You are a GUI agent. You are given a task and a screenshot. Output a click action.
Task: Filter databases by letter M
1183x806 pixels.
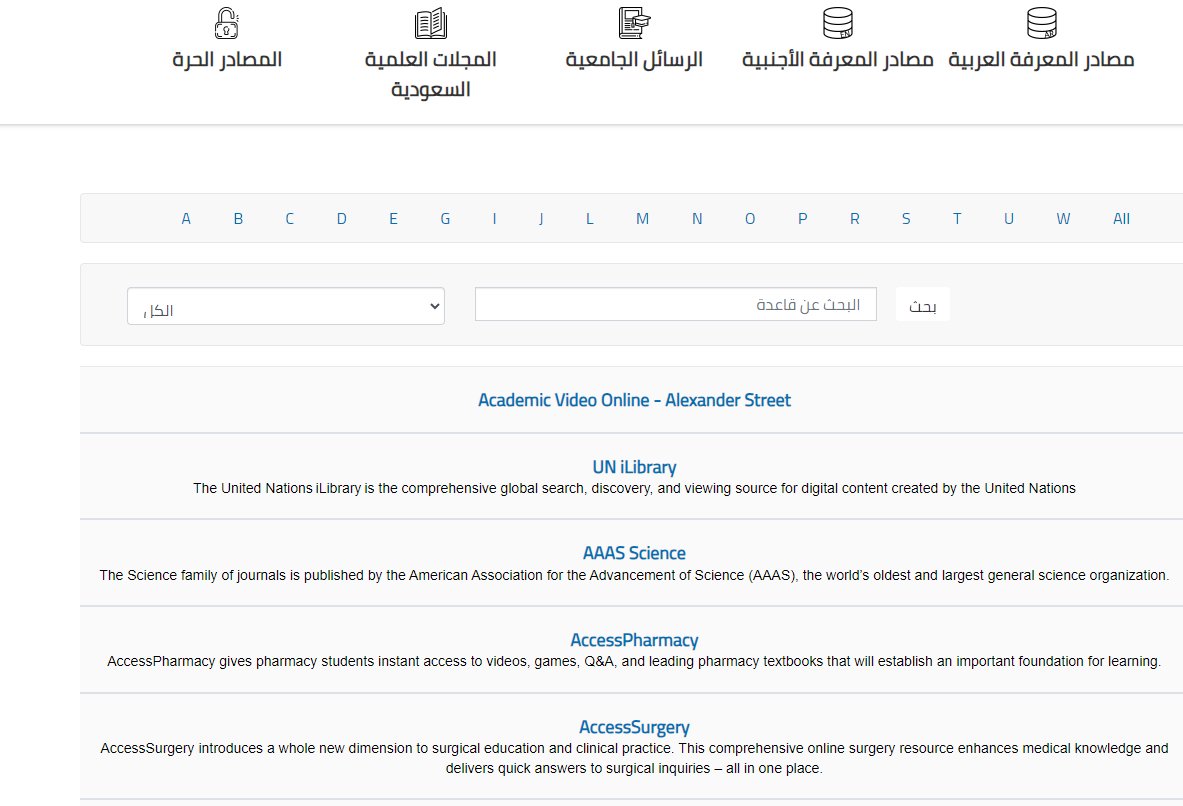click(x=642, y=219)
